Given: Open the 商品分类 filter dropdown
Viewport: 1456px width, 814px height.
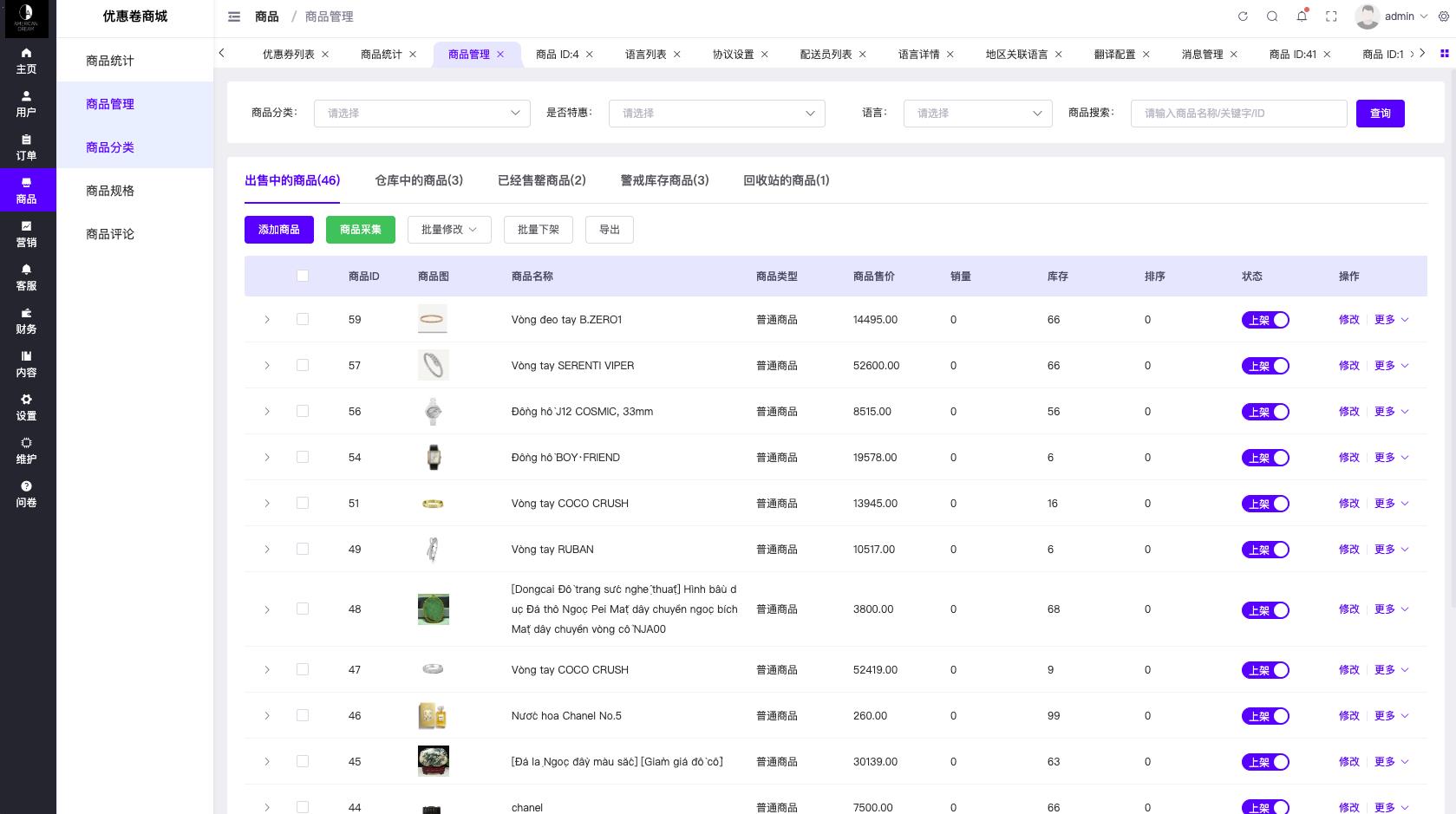Looking at the screenshot, I should pos(421,114).
